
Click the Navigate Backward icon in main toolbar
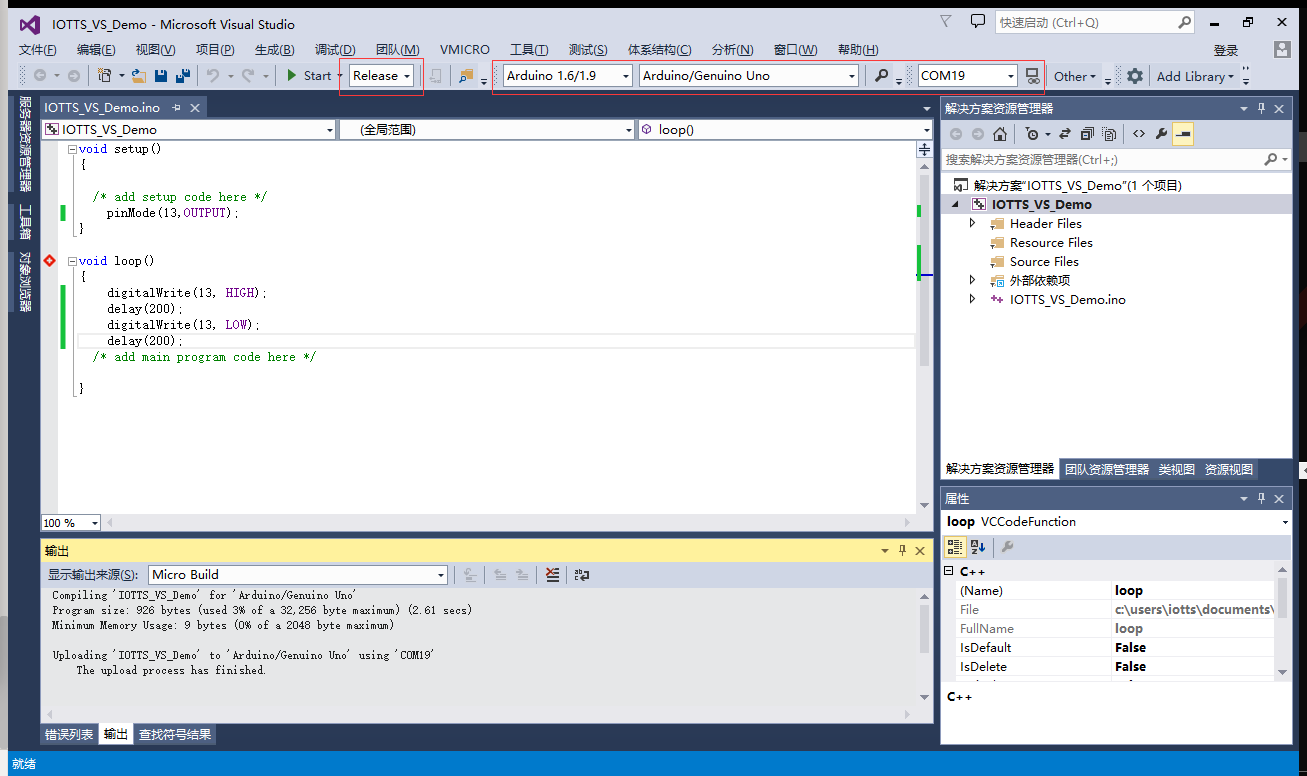tap(40, 75)
